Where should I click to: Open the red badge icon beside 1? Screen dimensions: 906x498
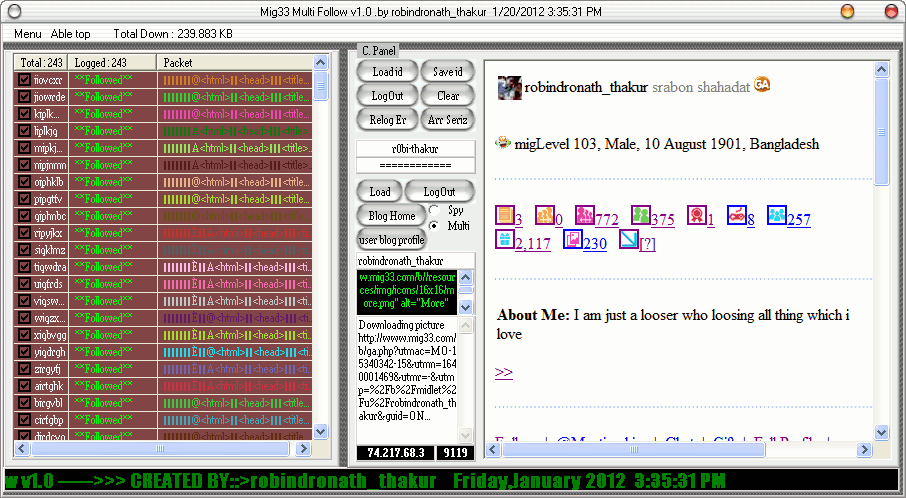coord(697,215)
